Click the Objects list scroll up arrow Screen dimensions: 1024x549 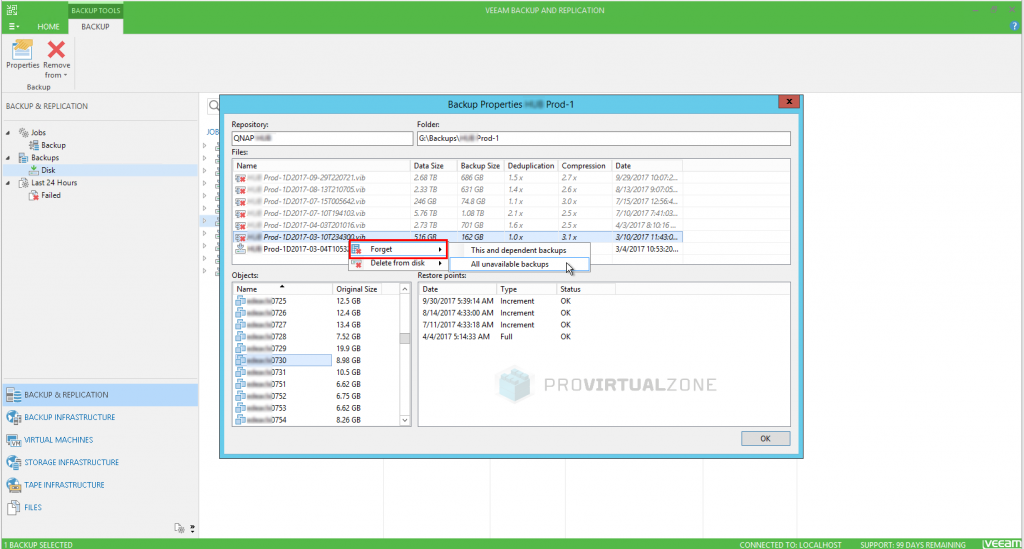(405, 289)
